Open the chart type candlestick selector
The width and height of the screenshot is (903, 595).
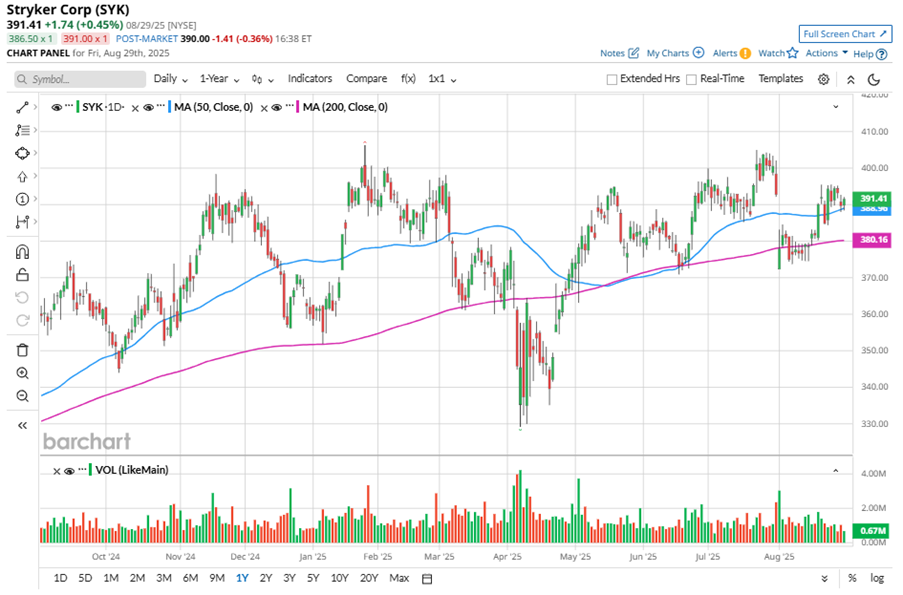click(262, 79)
